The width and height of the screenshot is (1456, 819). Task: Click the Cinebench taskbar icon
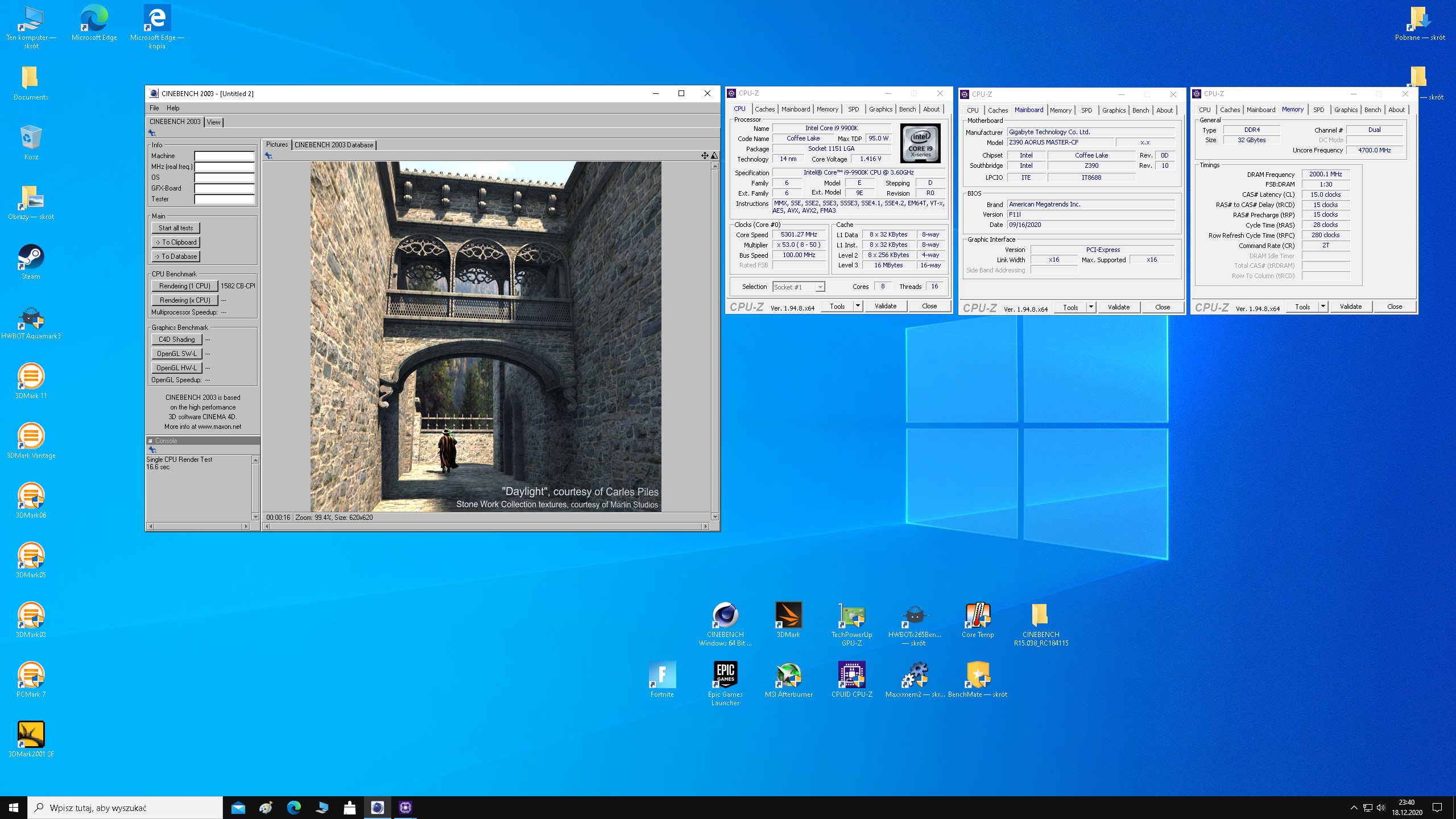point(378,808)
